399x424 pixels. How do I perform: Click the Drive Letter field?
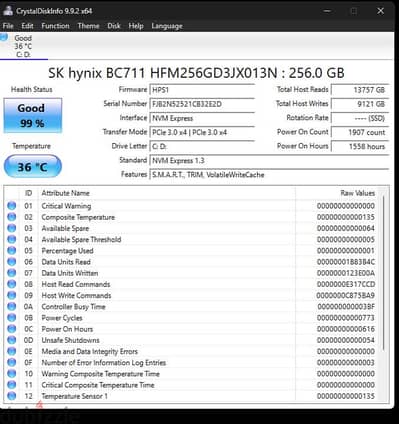pyautogui.click(x=202, y=146)
